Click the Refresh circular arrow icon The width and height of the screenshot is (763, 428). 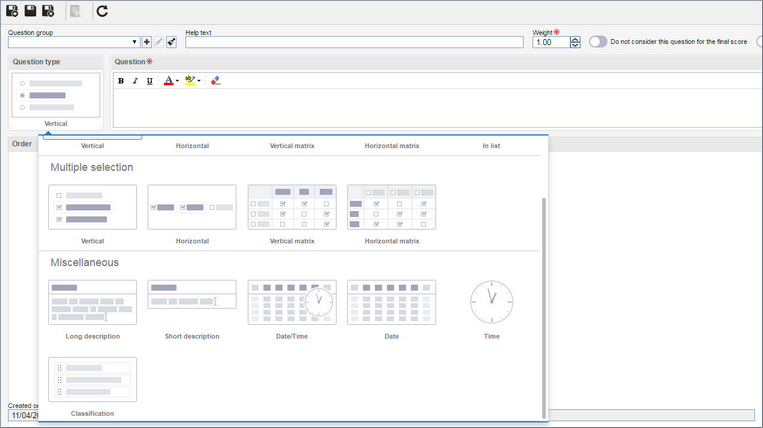[x=102, y=11]
